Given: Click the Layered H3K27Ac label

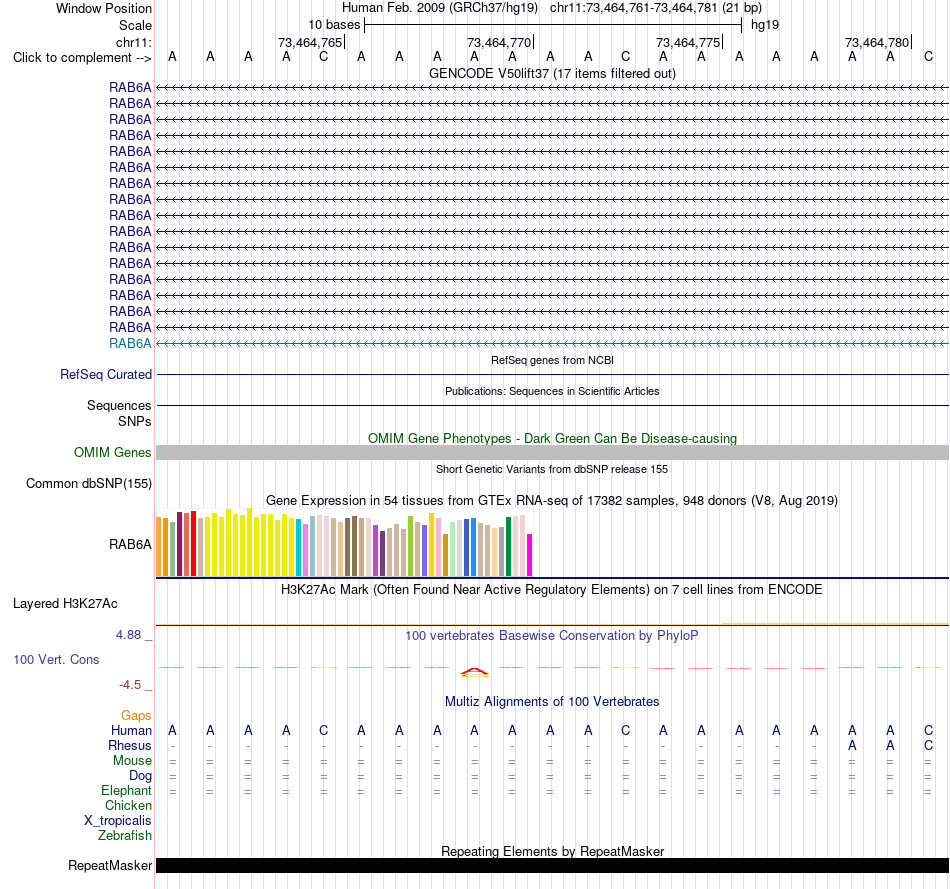Looking at the screenshot, I should pyautogui.click(x=65, y=604).
